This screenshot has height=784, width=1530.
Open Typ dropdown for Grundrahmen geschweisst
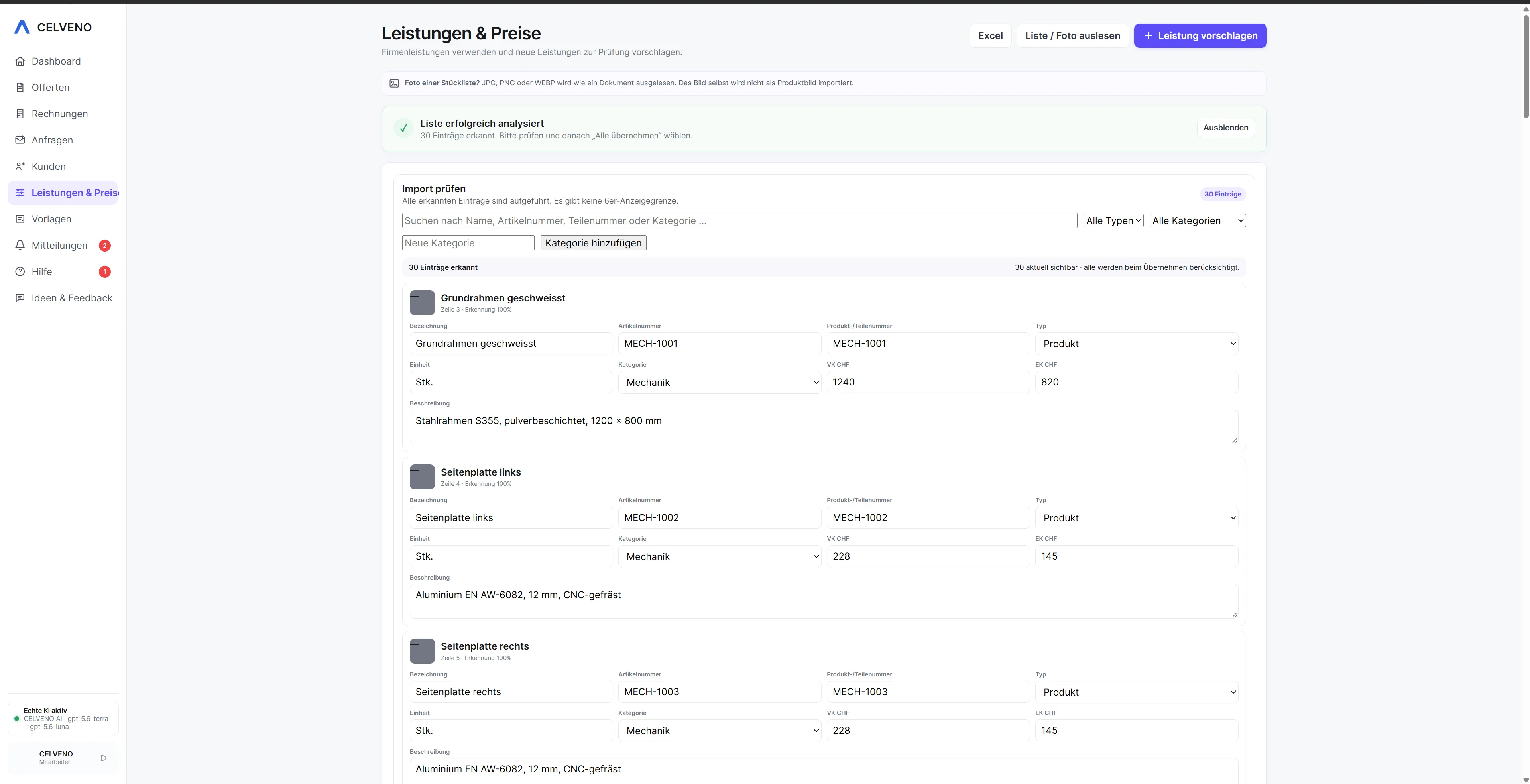(x=1137, y=344)
